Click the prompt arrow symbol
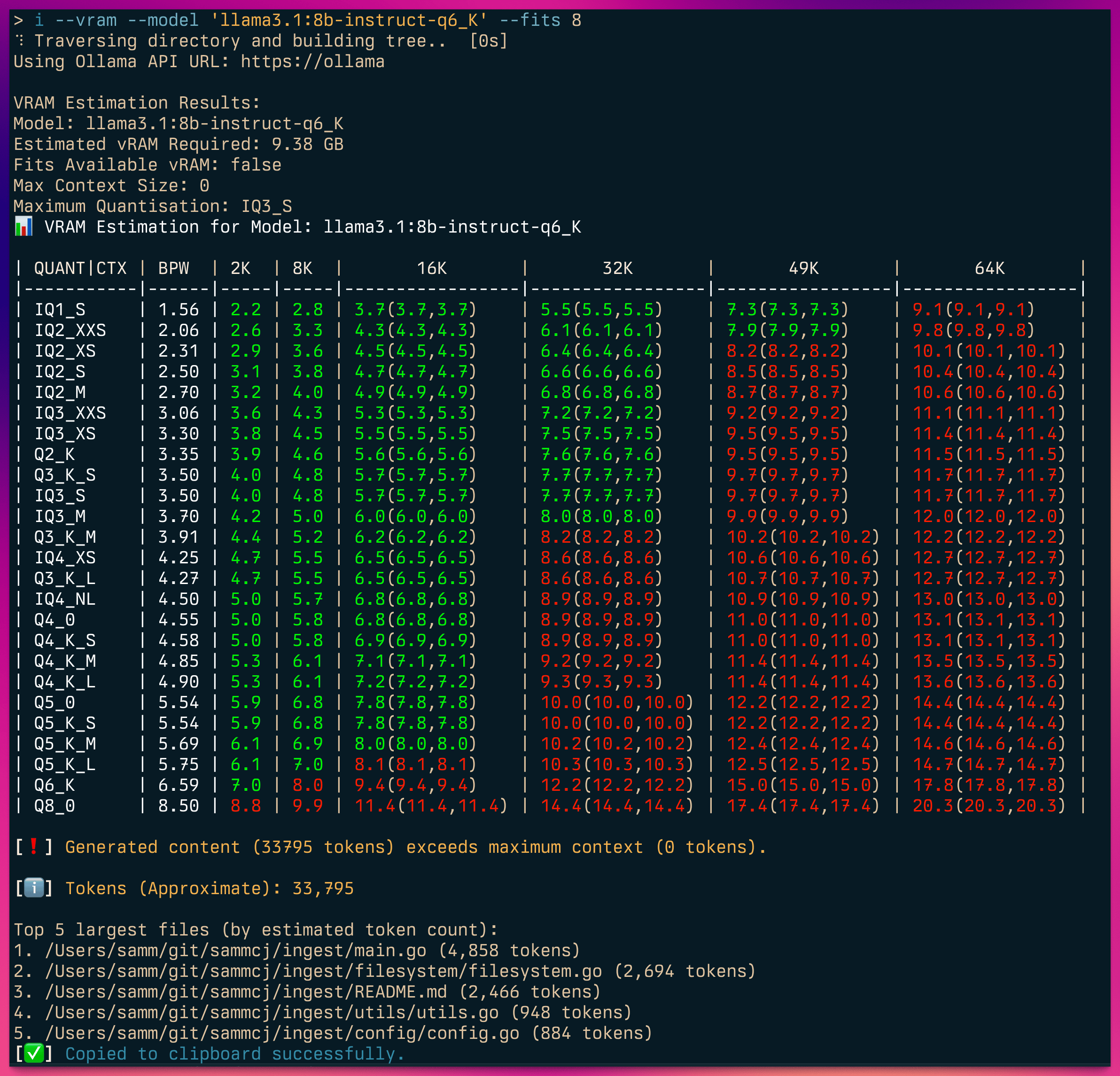 coord(18,20)
